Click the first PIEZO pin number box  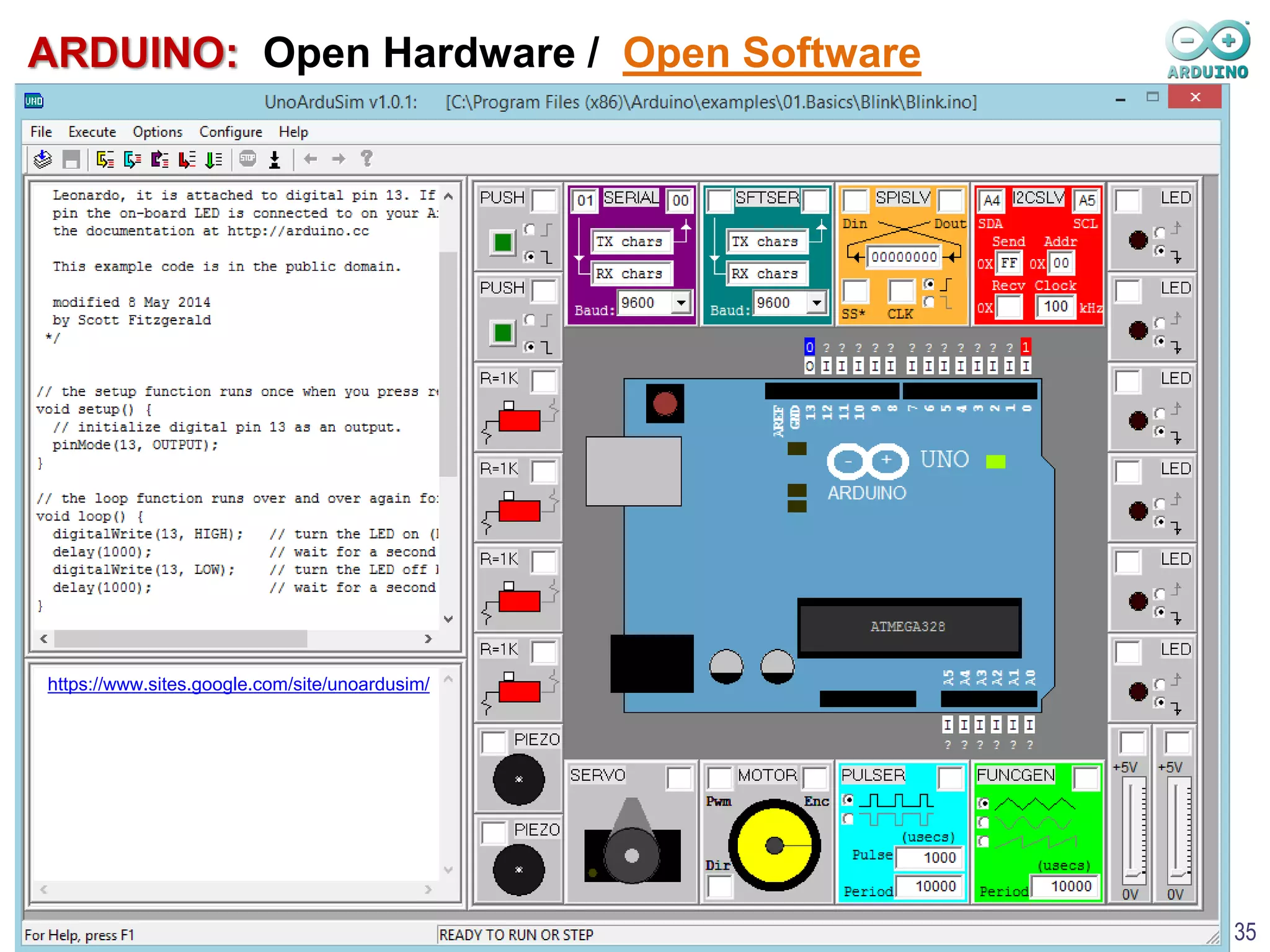click(494, 743)
